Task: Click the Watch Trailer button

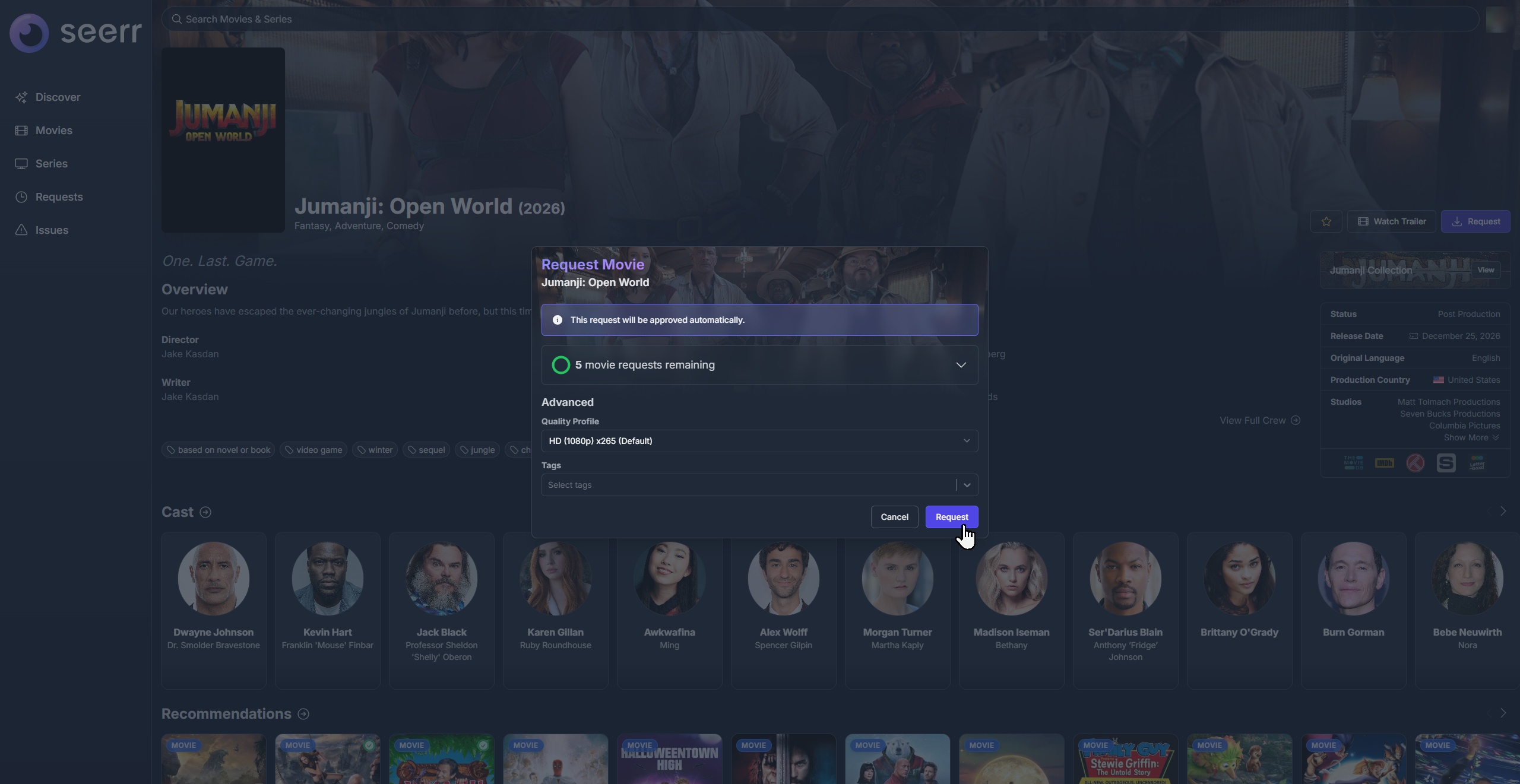Action: (x=1391, y=221)
